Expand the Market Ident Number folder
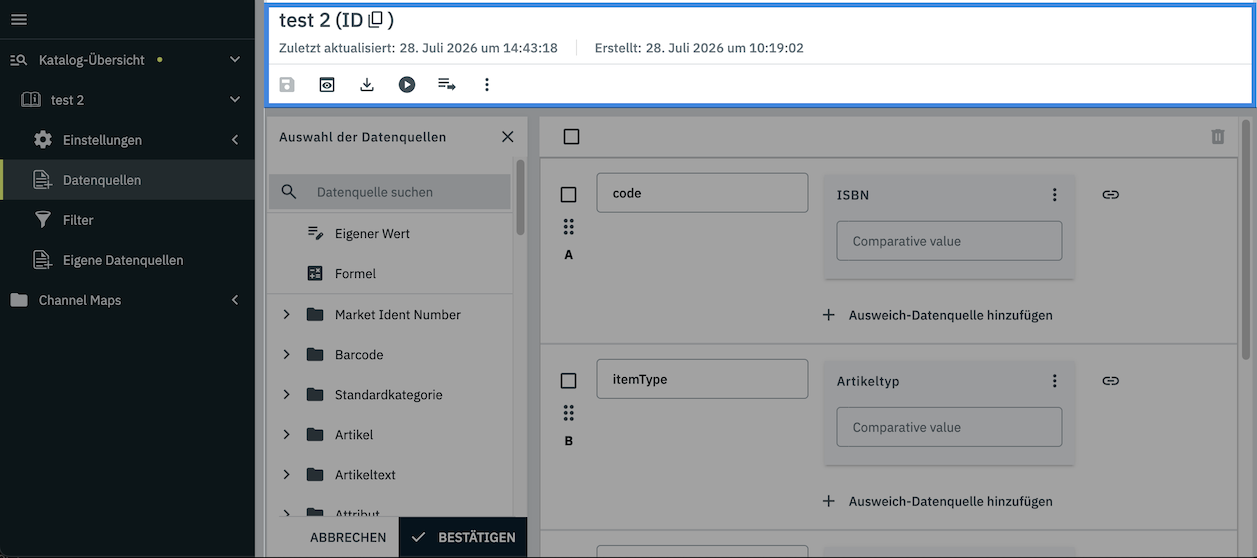This screenshot has height=558, width=1257. tap(286, 315)
